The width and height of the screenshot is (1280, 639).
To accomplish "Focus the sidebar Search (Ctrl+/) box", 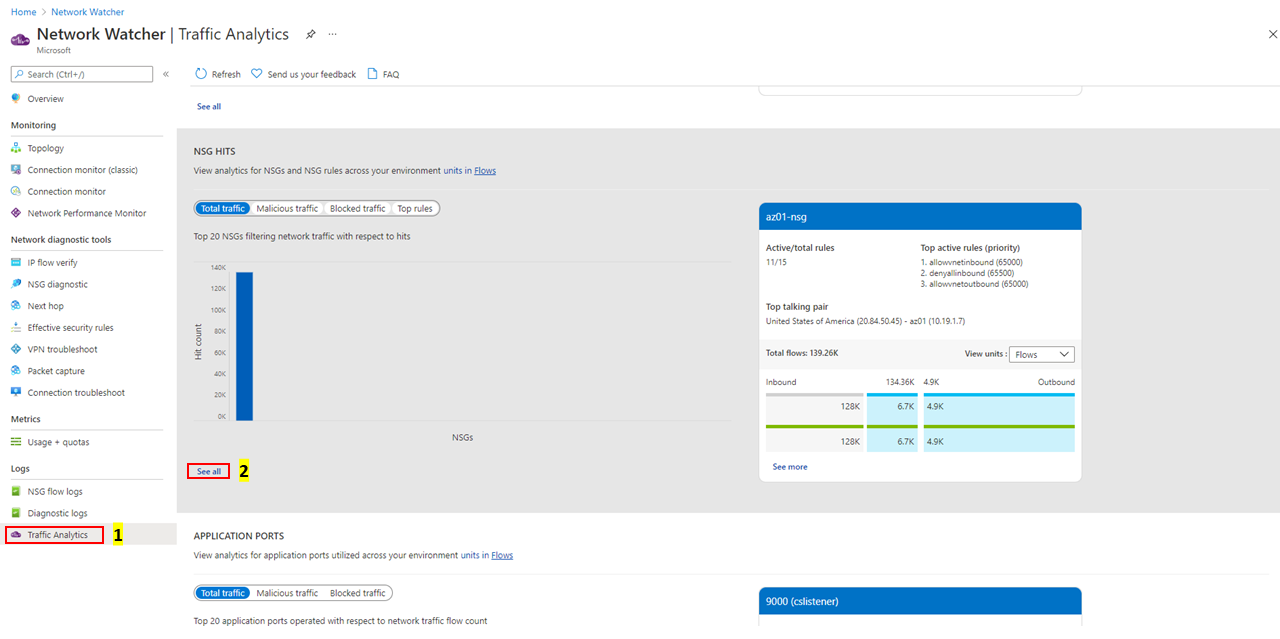I will pyautogui.click(x=82, y=74).
